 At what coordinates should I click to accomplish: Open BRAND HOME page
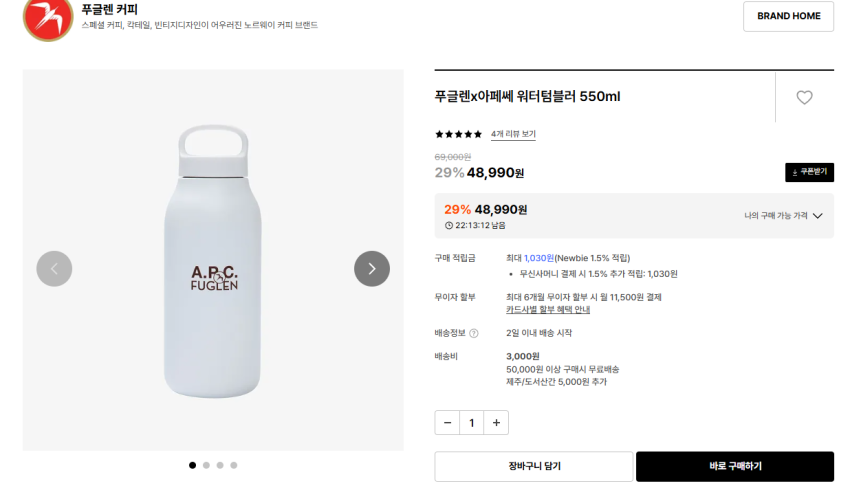tap(788, 16)
